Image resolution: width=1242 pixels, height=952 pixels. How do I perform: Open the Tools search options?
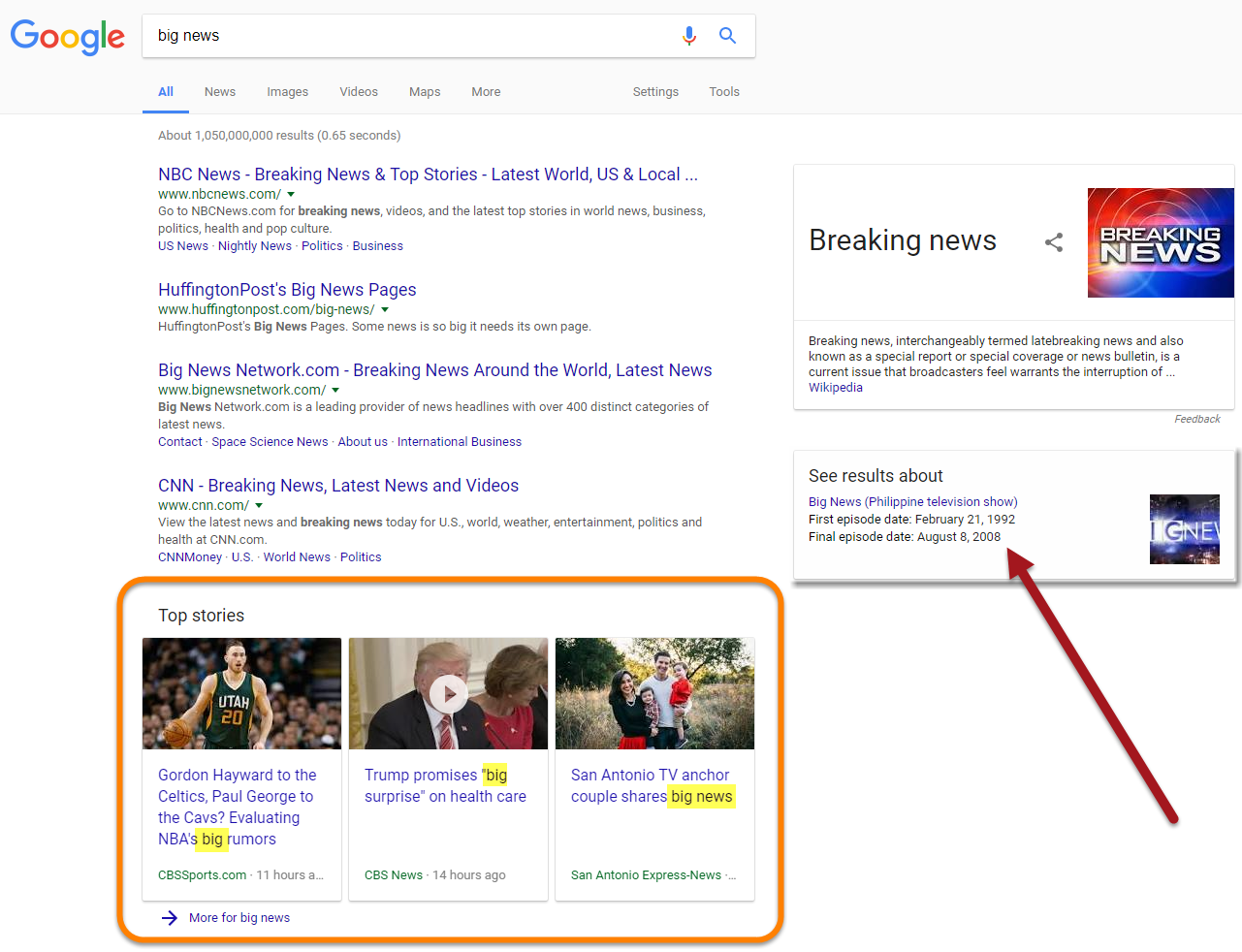tap(723, 92)
